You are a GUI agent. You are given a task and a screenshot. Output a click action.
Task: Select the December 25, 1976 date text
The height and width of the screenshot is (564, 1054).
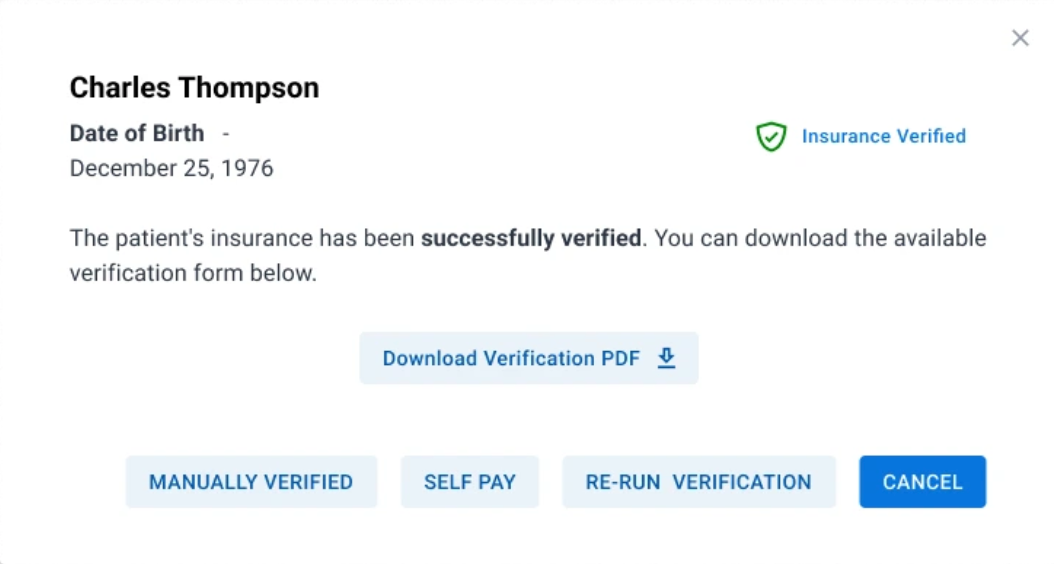pyautogui.click(x=171, y=168)
